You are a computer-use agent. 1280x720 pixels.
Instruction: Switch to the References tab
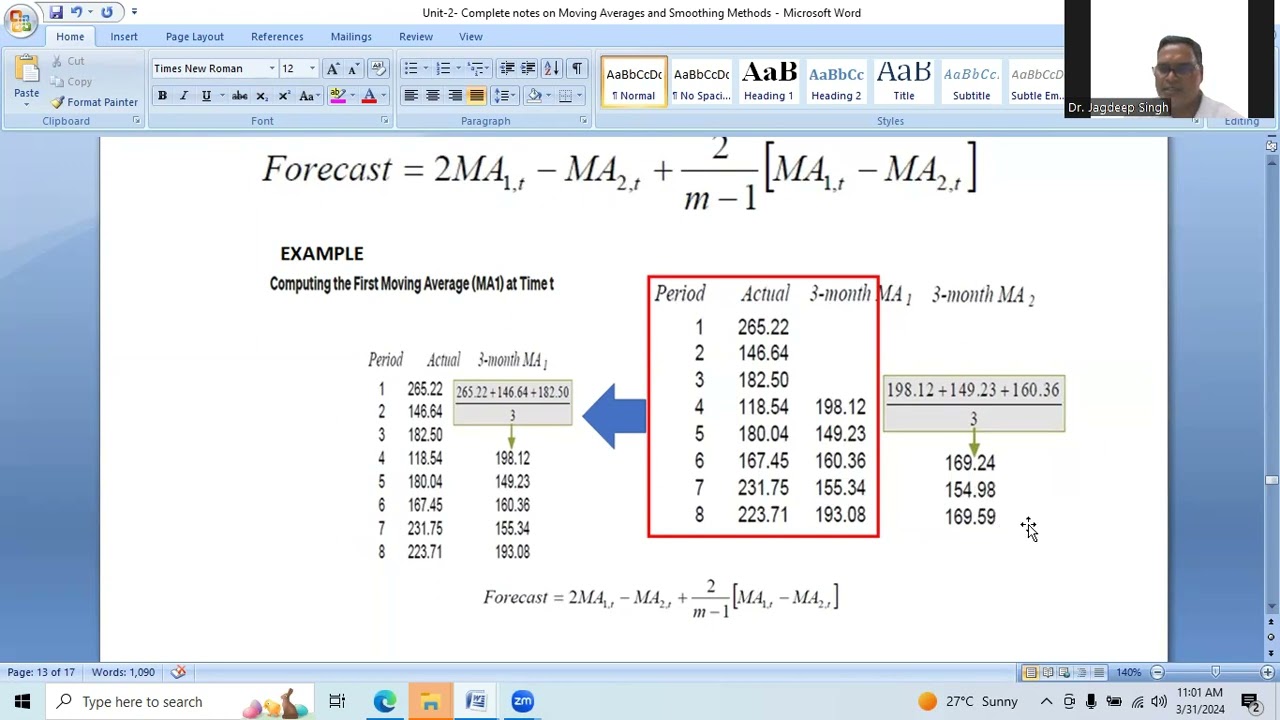pos(277,37)
